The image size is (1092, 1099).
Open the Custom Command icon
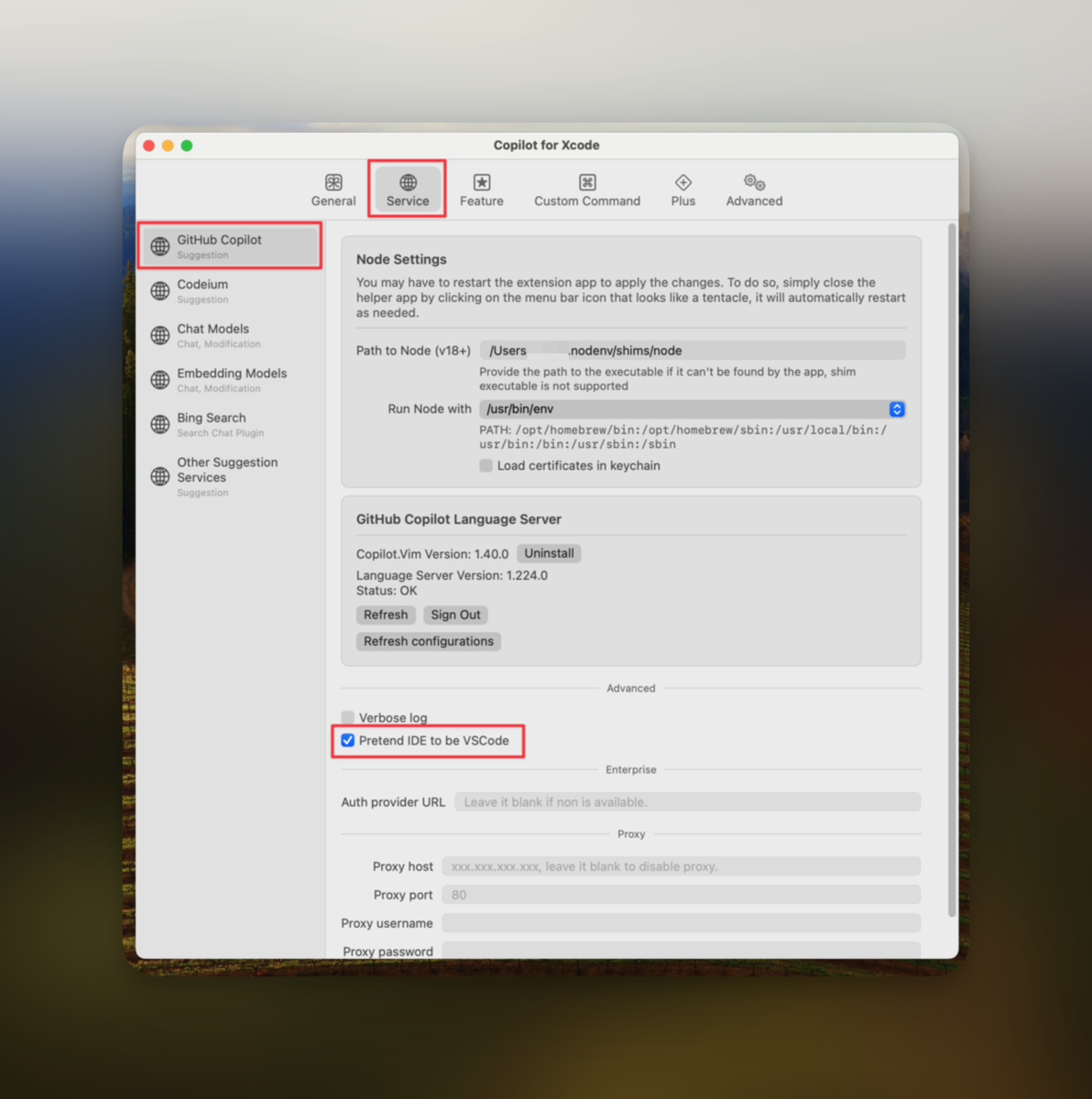[587, 182]
